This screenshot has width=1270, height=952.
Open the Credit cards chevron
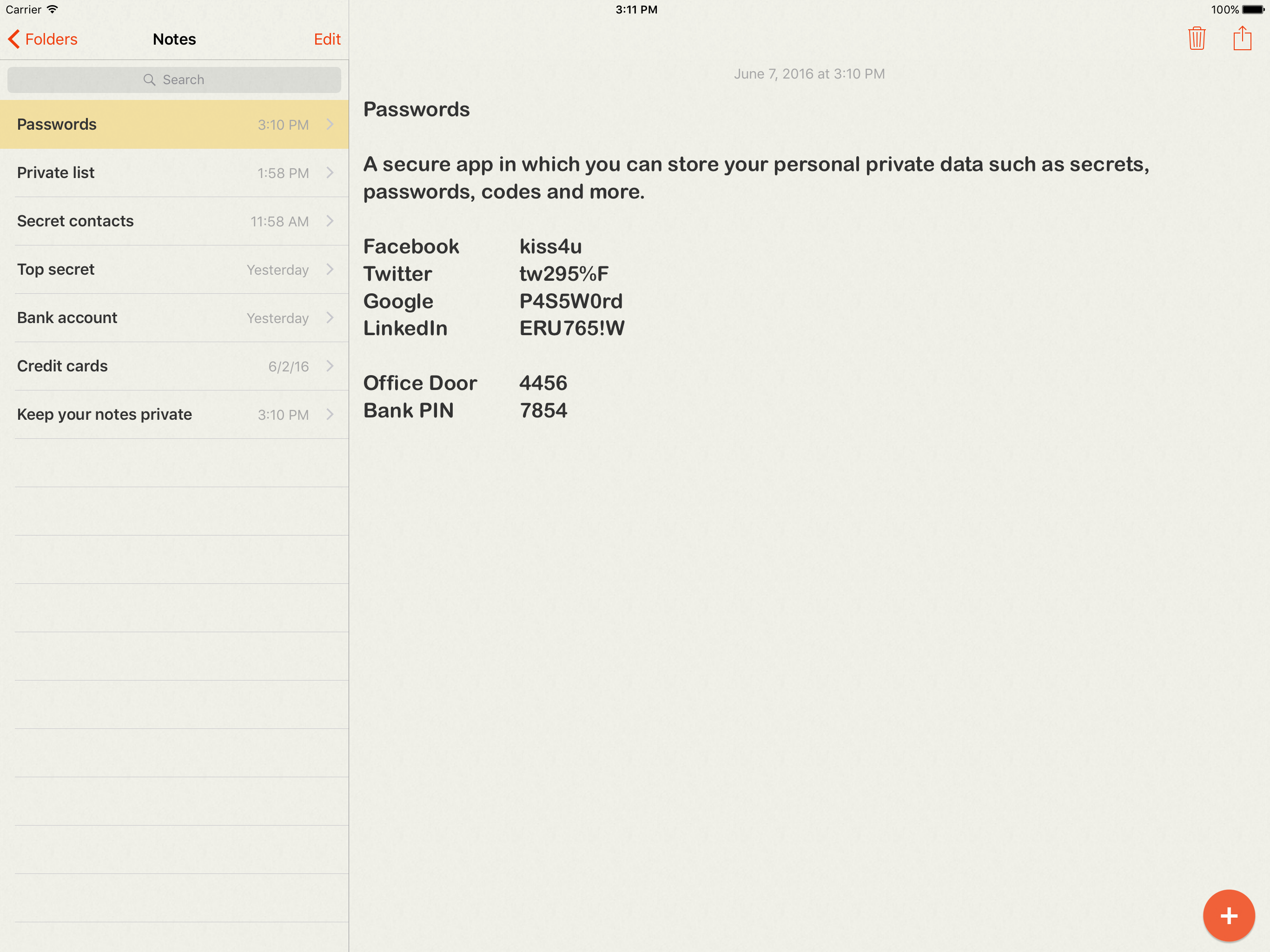pyautogui.click(x=330, y=366)
